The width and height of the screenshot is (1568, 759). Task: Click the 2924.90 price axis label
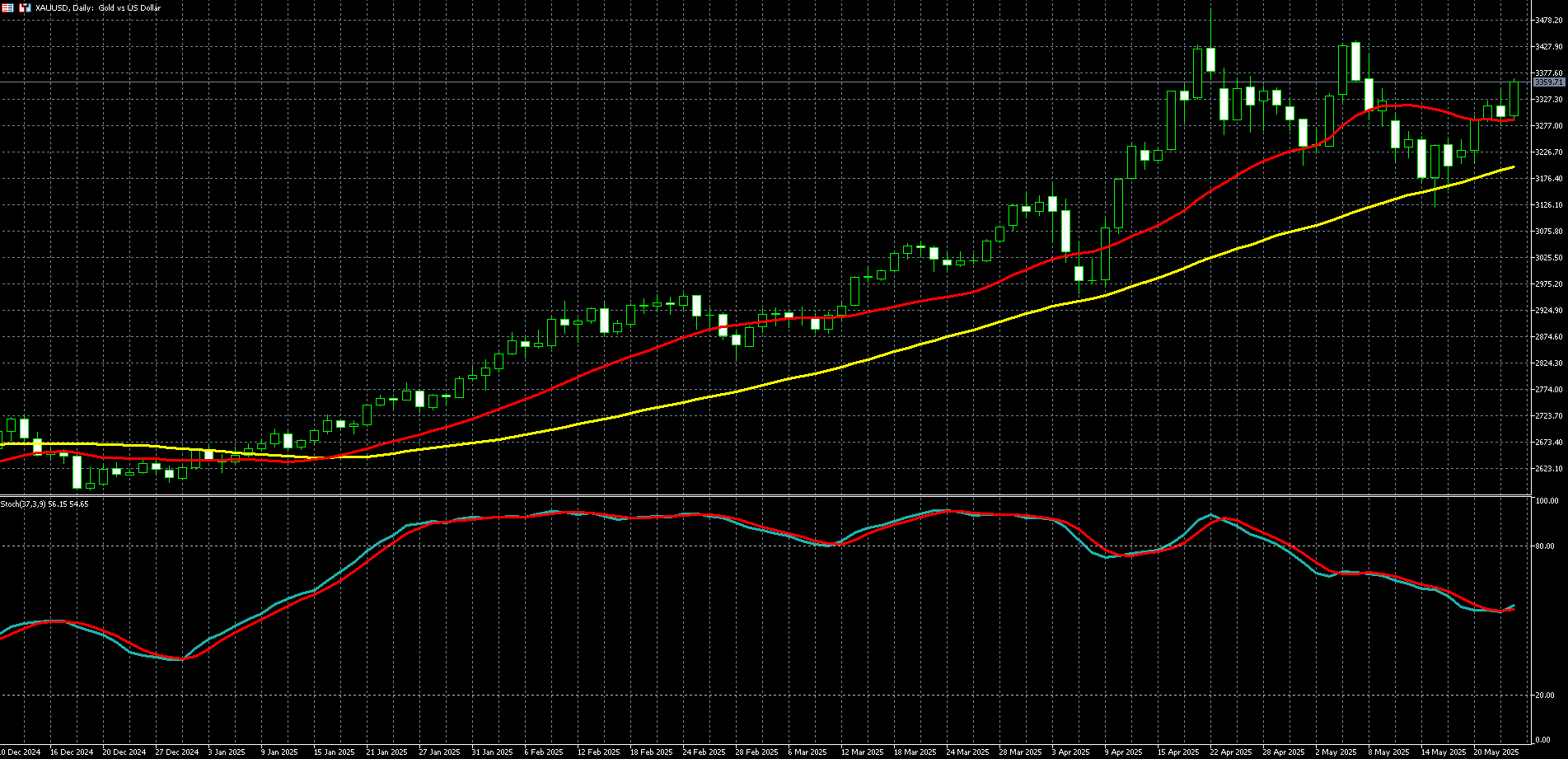coord(1549,311)
